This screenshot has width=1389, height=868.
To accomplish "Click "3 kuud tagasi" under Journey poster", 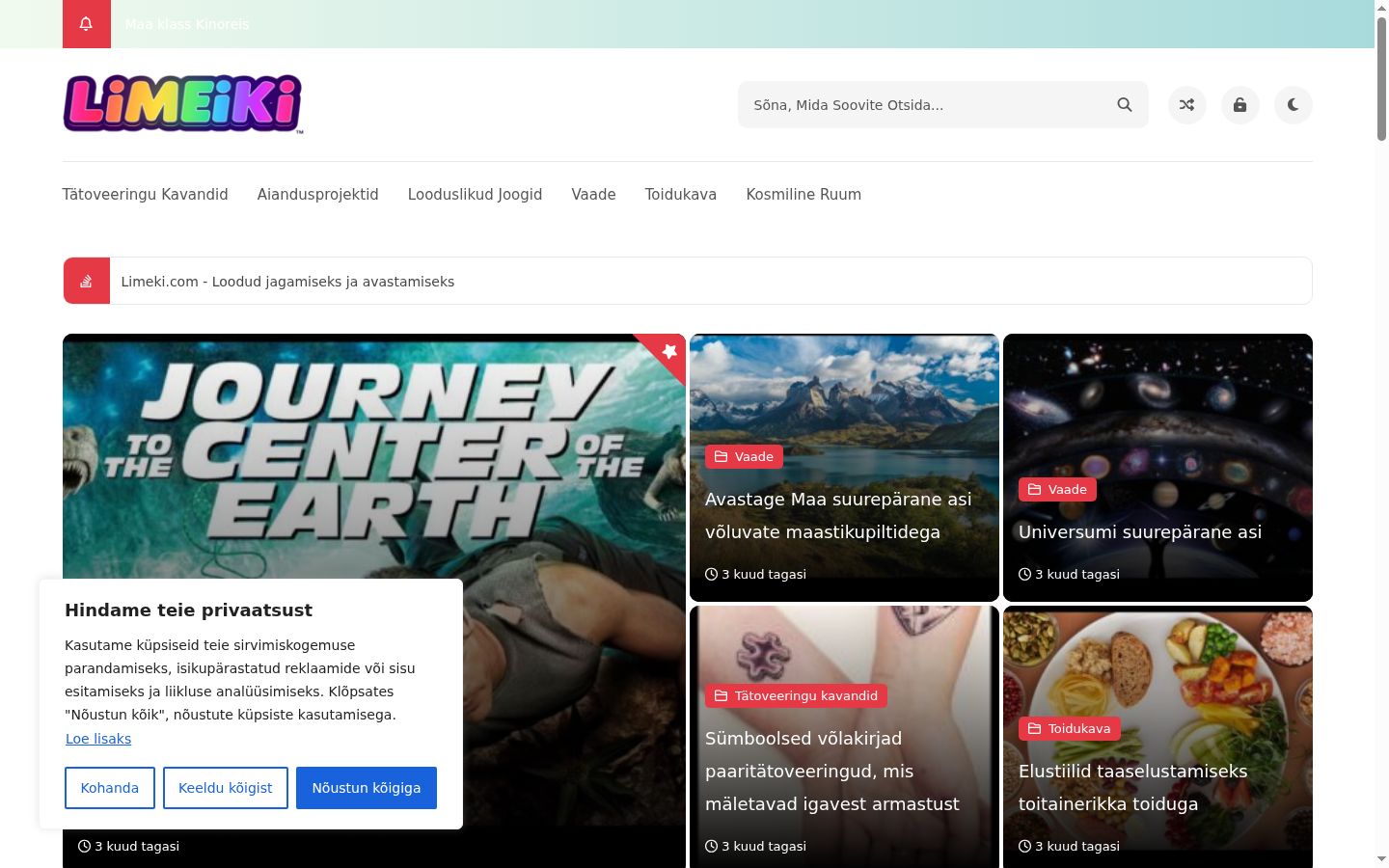I will point(129,846).
